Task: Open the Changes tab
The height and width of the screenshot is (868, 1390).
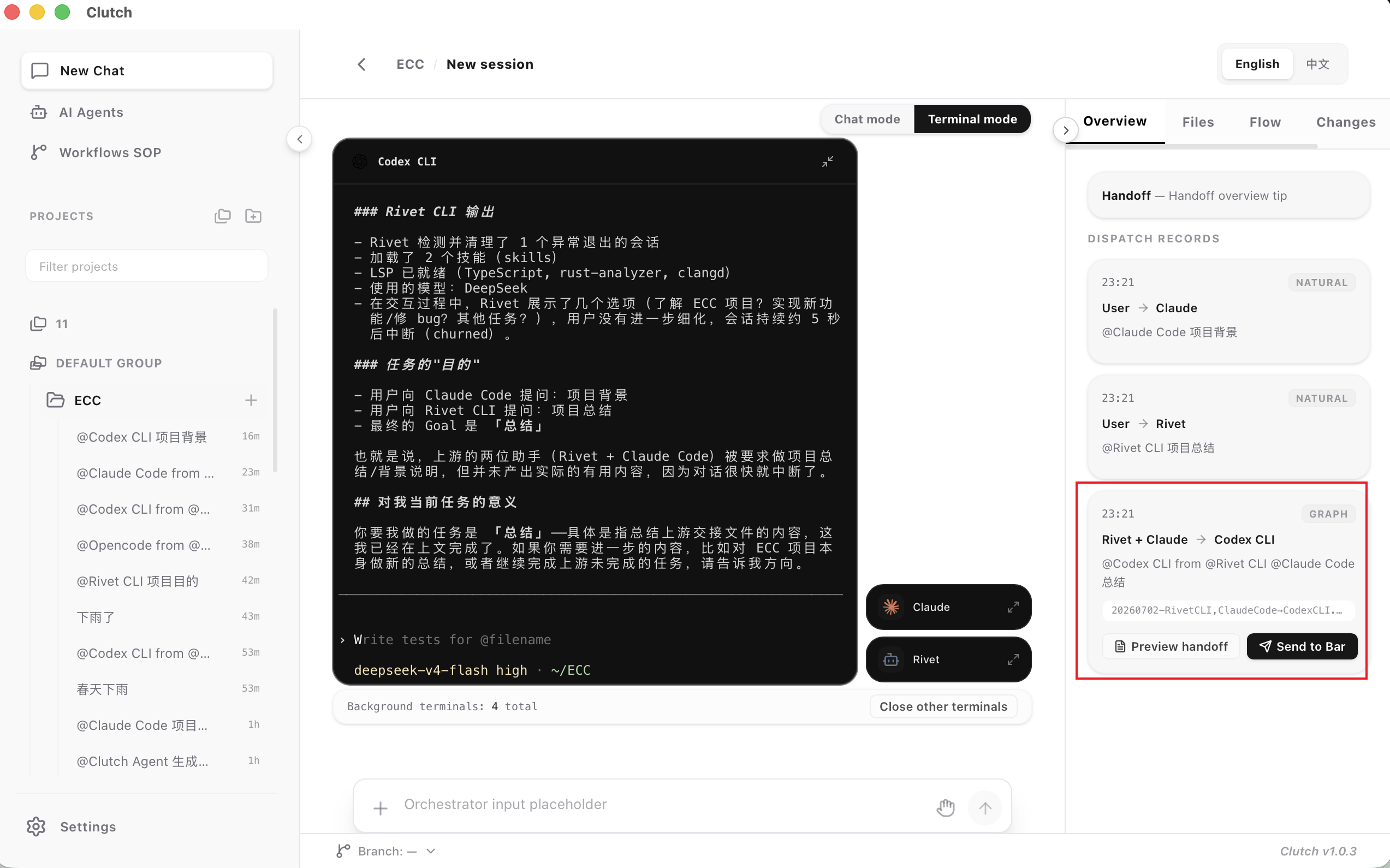Action: 1346,122
